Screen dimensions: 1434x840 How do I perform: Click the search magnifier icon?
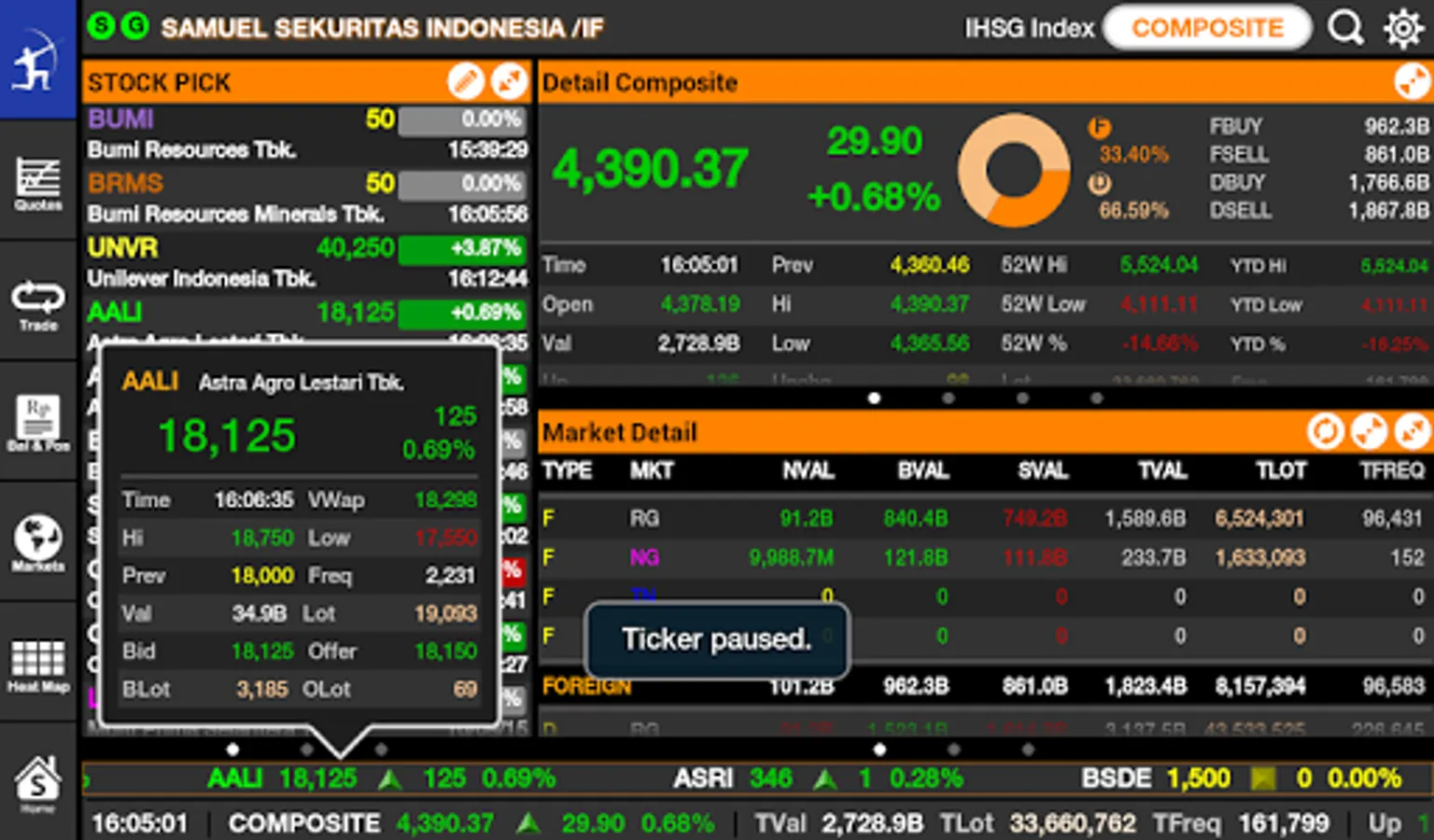1345,28
